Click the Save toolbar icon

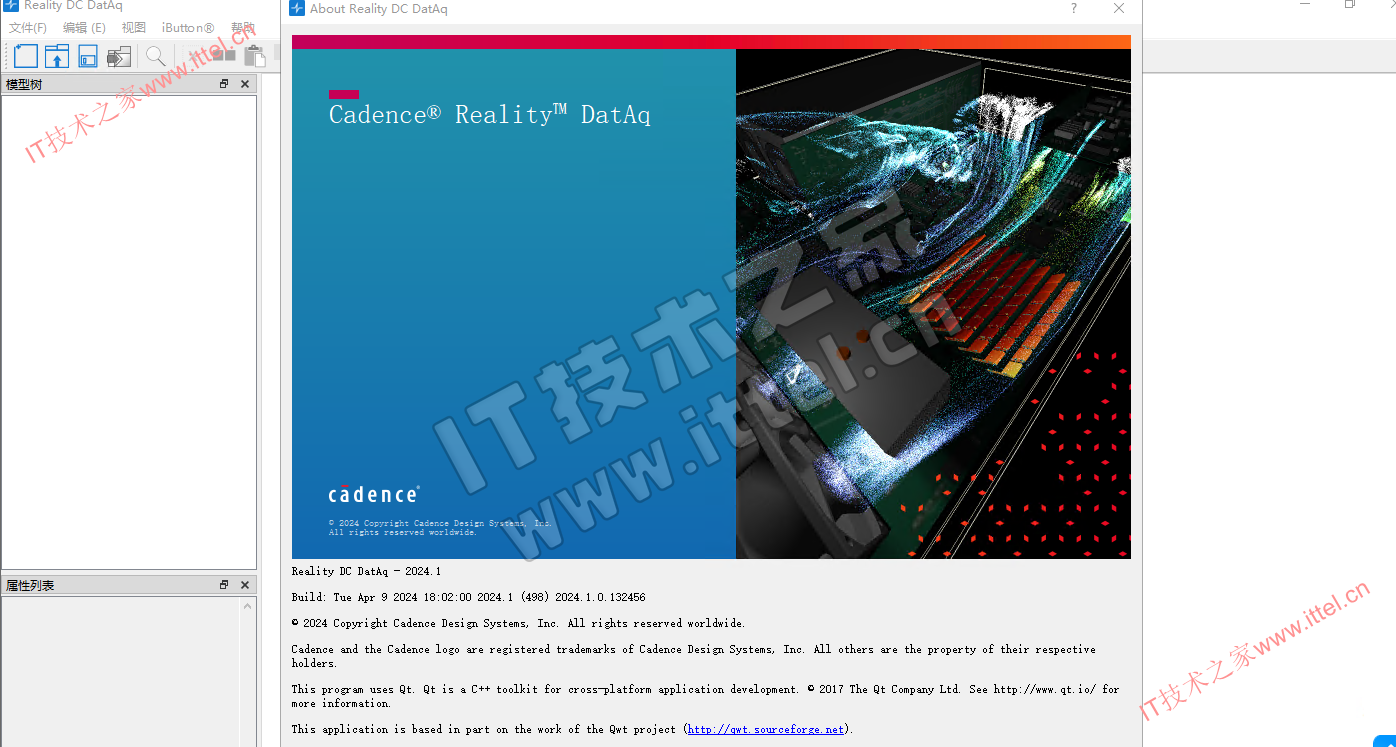88,56
